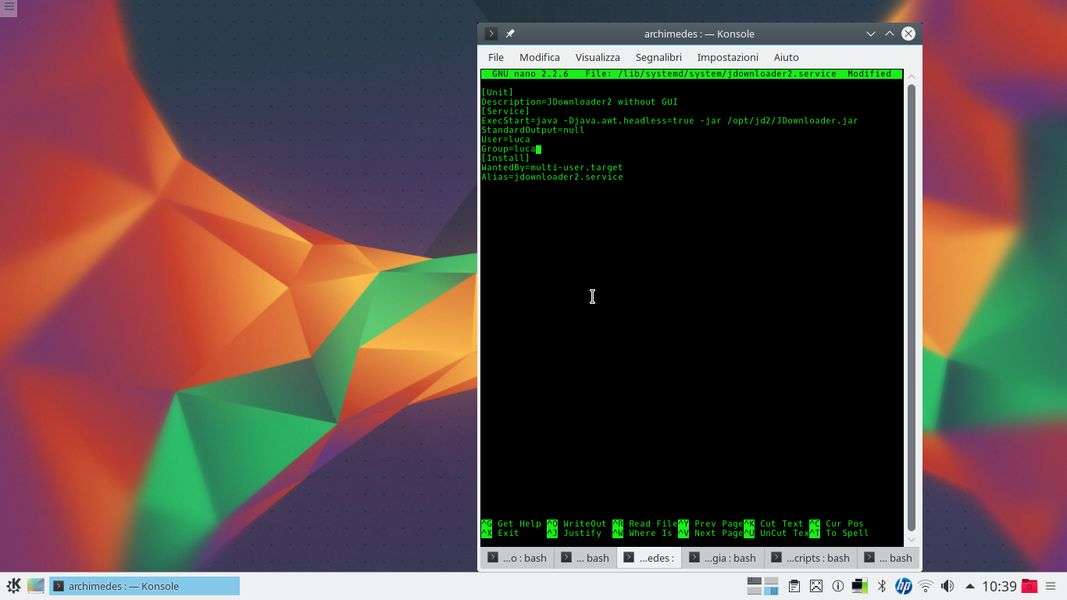This screenshot has width=1067, height=600.
Task: Click the Bluetooth tray icon
Action: (881, 586)
